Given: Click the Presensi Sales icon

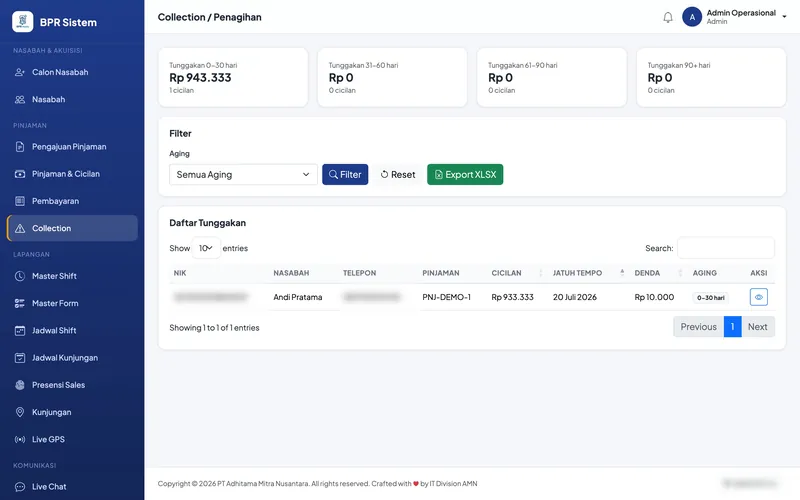Looking at the screenshot, I should (x=20, y=385).
